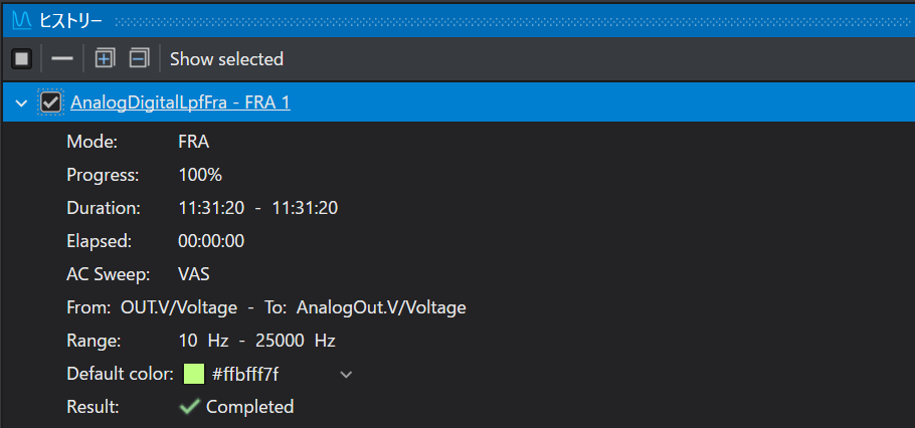Click the OUT.V/Voltage source text
This screenshot has height=428, width=915.
tap(179, 308)
